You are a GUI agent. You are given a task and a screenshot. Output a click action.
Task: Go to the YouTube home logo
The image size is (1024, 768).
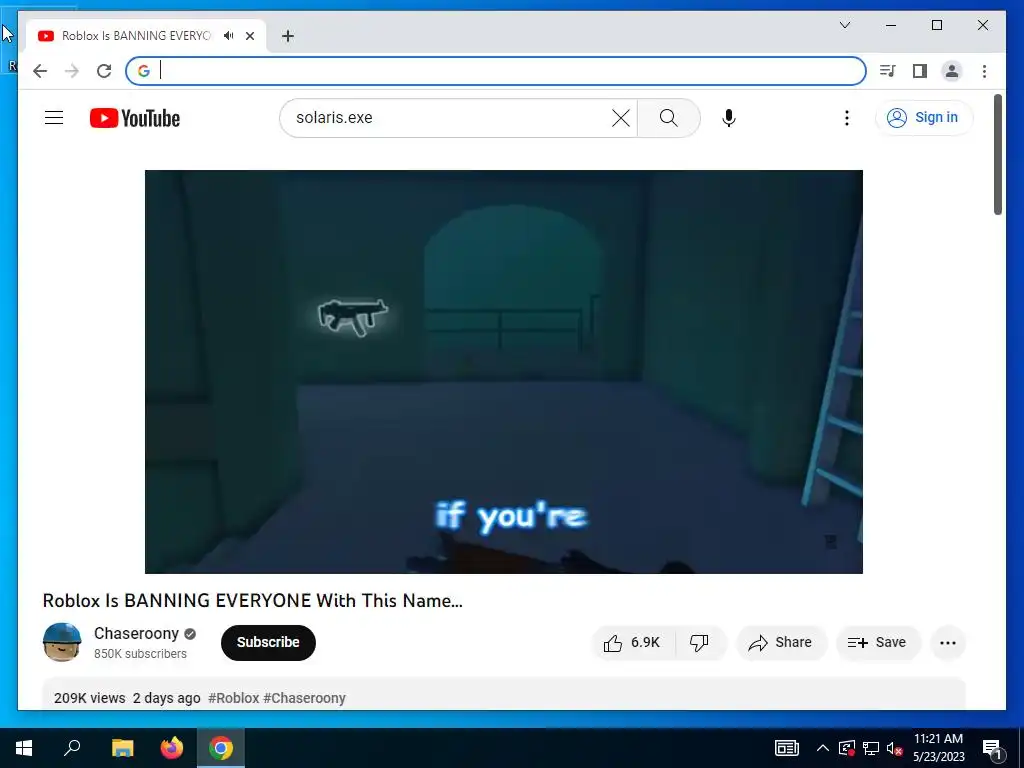pos(135,118)
